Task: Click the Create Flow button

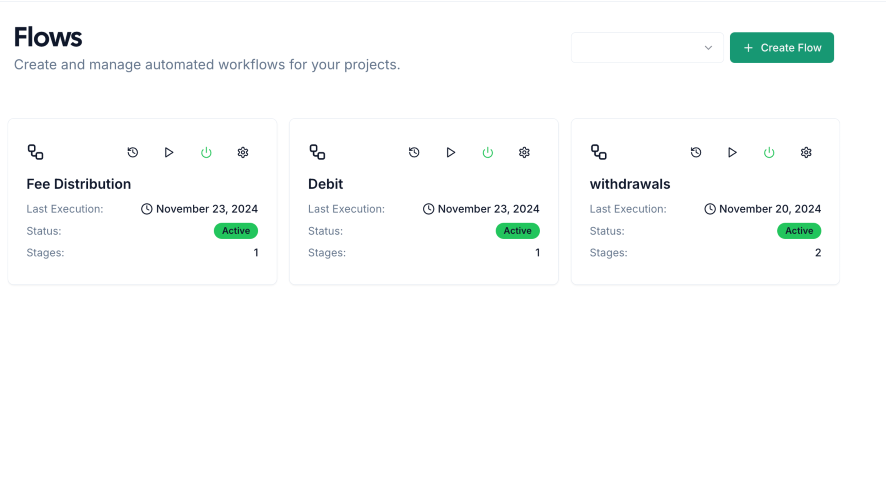Action: point(781,47)
